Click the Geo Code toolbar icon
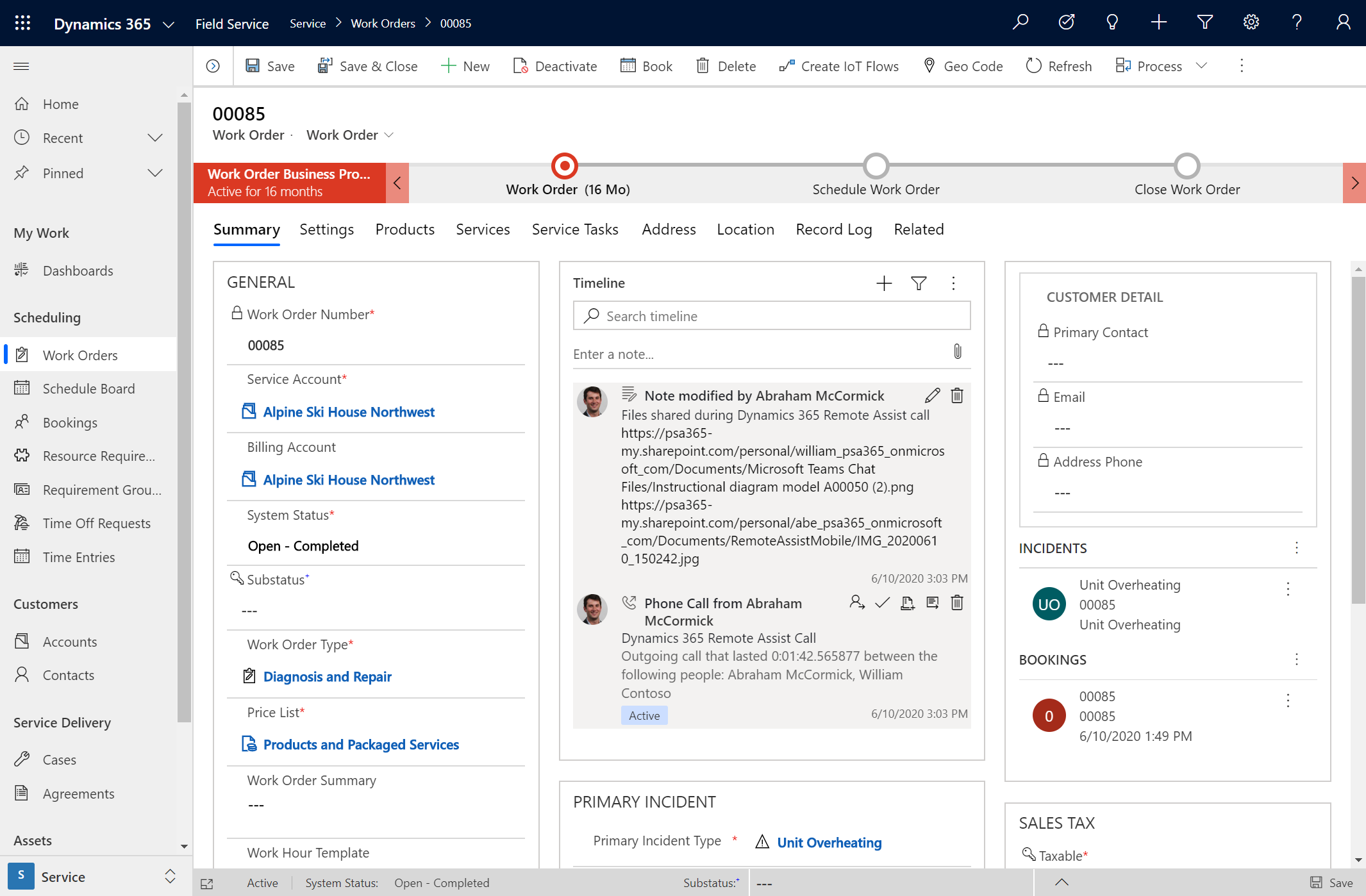Viewport: 1366px width, 896px height. coord(929,65)
